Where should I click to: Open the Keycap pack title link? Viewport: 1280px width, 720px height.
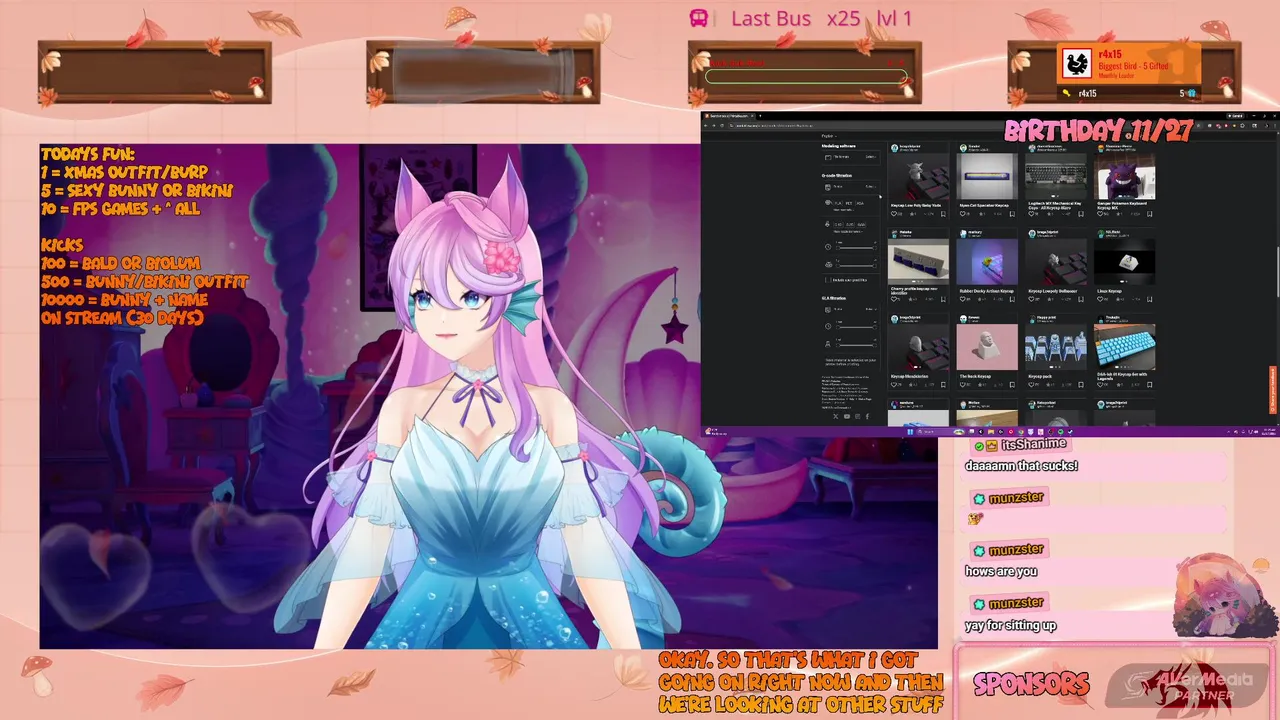pyautogui.click(x=1042, y=376)
